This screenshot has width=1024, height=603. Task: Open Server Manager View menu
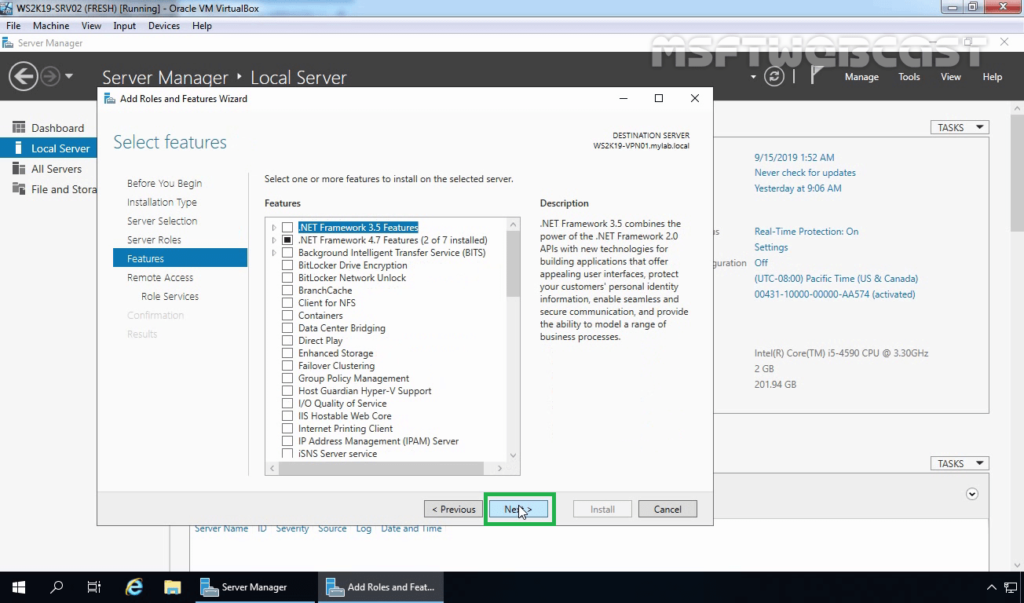pos(950,76)
